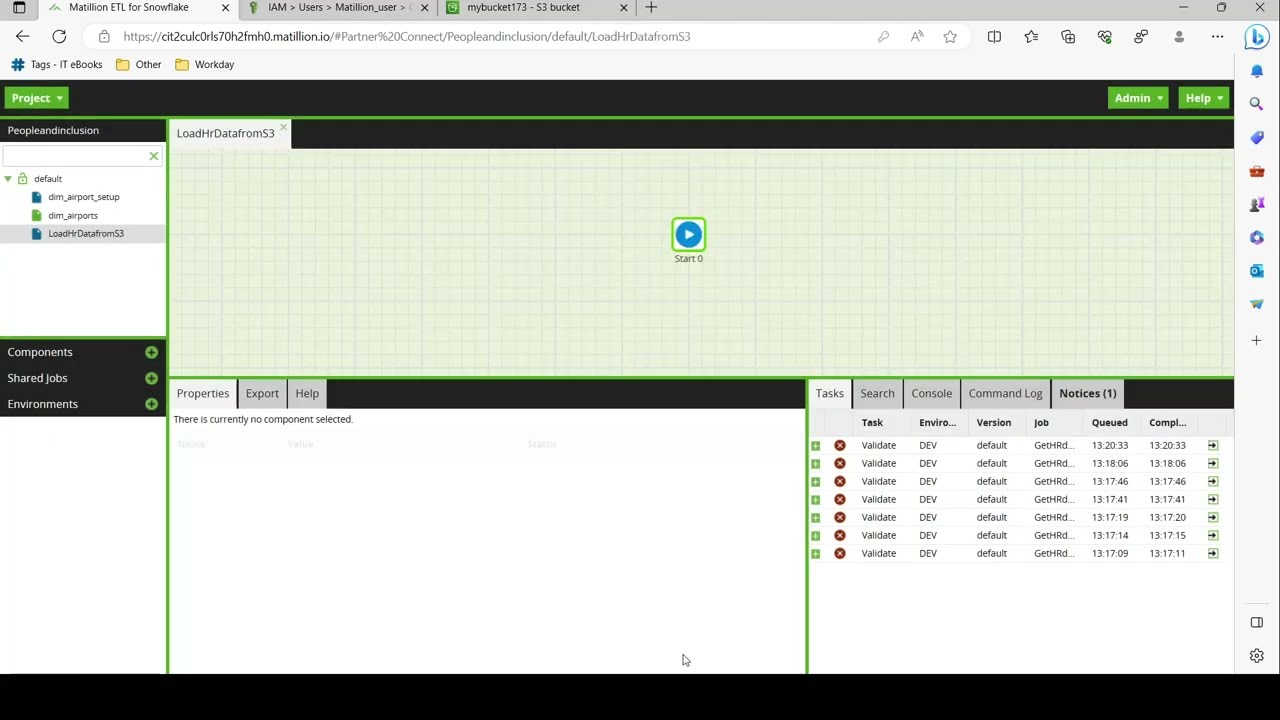
Task: Expand the task row queued at 13:17:09
Action: point(816,554)
